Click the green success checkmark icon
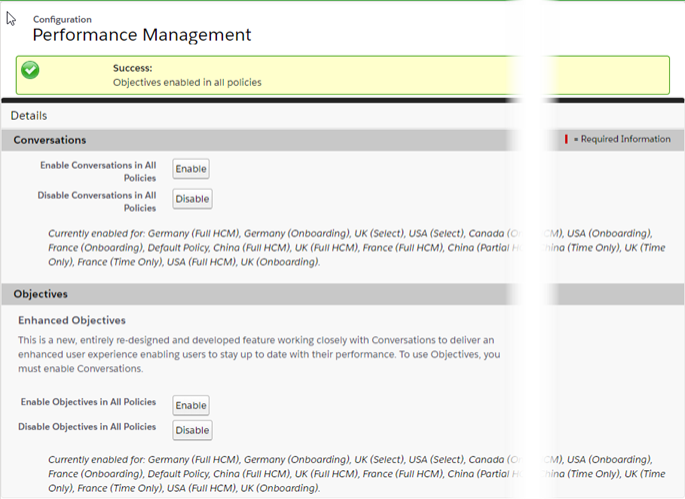Viewport: 685px width, 499px height. coord(31,70)
